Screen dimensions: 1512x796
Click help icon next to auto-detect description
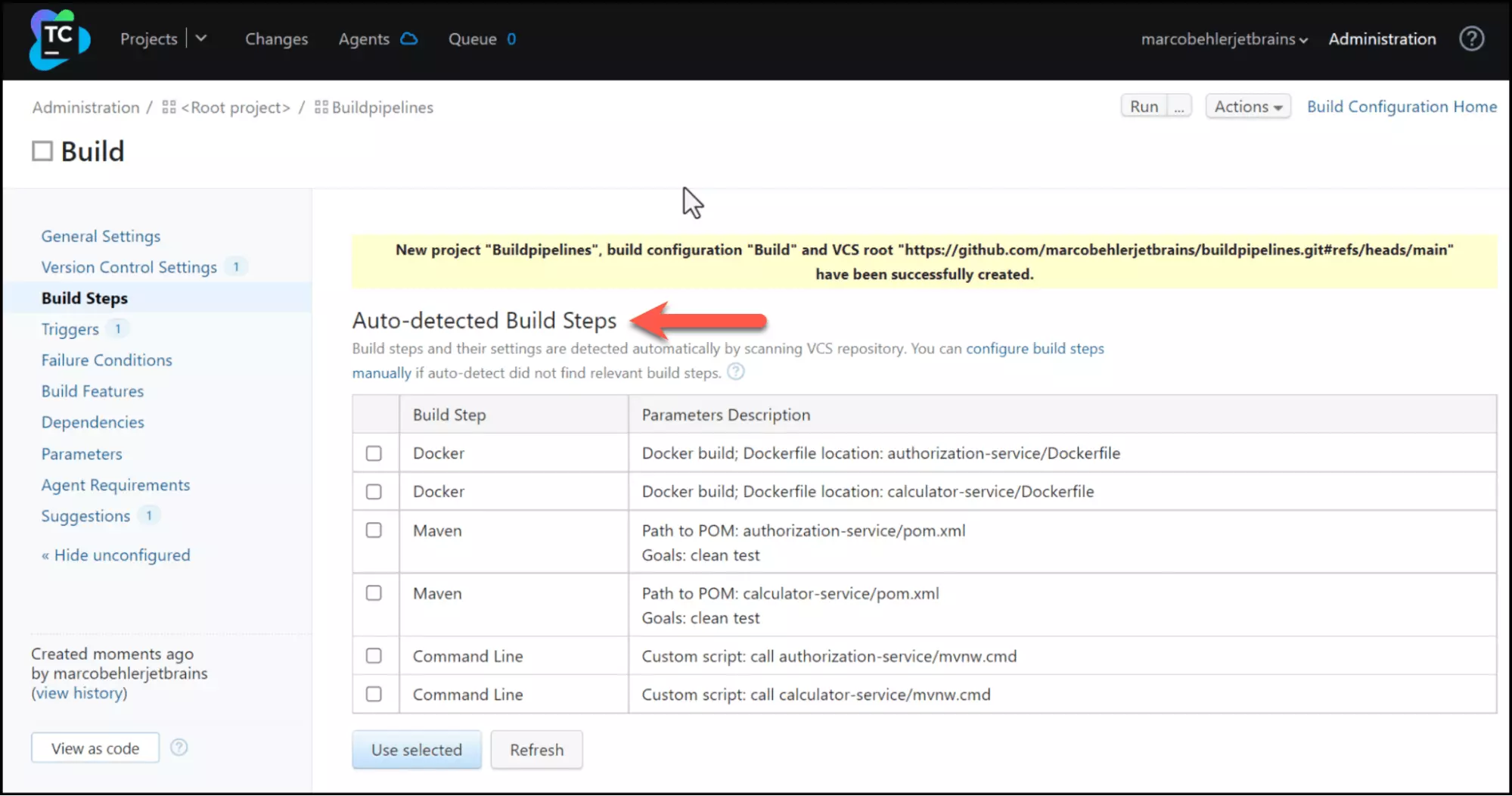pos(735,372)
